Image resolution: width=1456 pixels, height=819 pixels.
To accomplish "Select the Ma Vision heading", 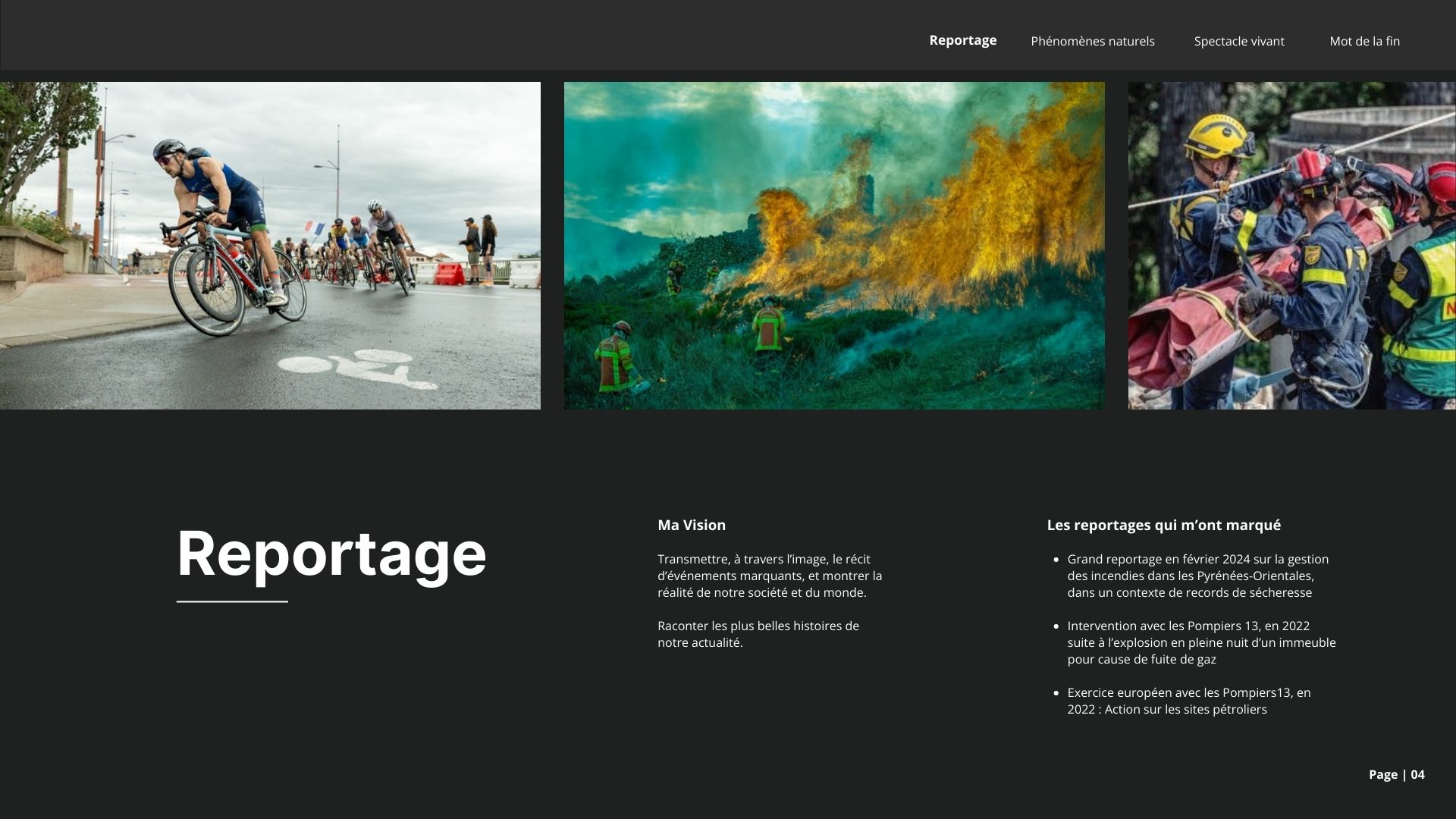I will click(x=692, y=525).
